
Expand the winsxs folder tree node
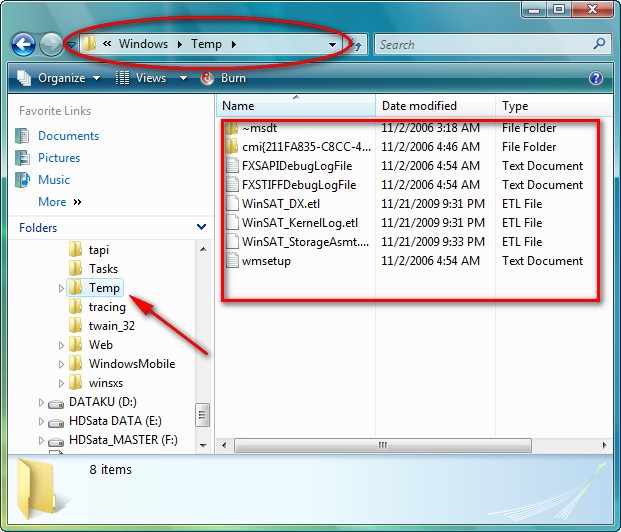61,383
